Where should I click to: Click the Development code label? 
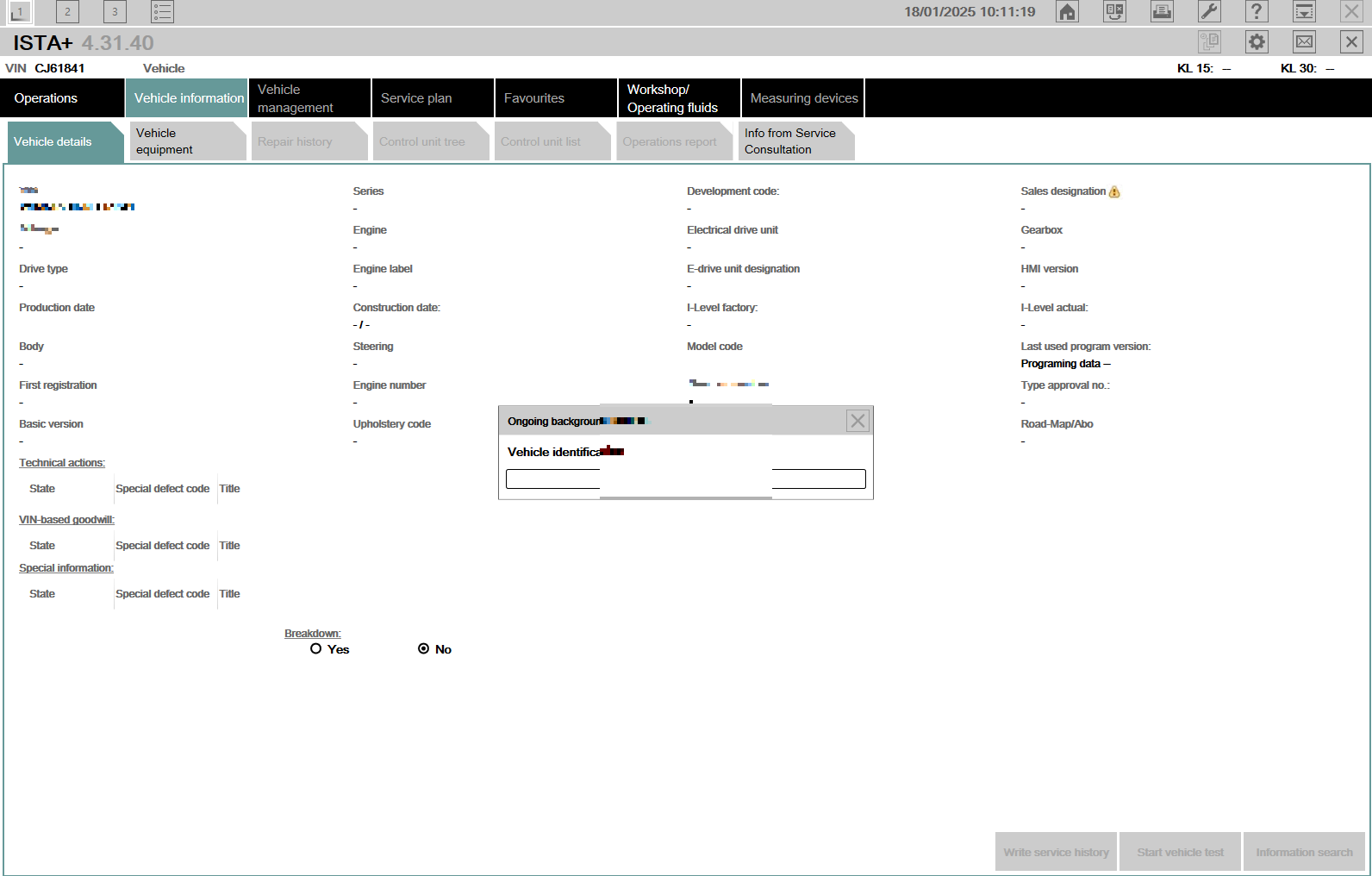[733, 191]
